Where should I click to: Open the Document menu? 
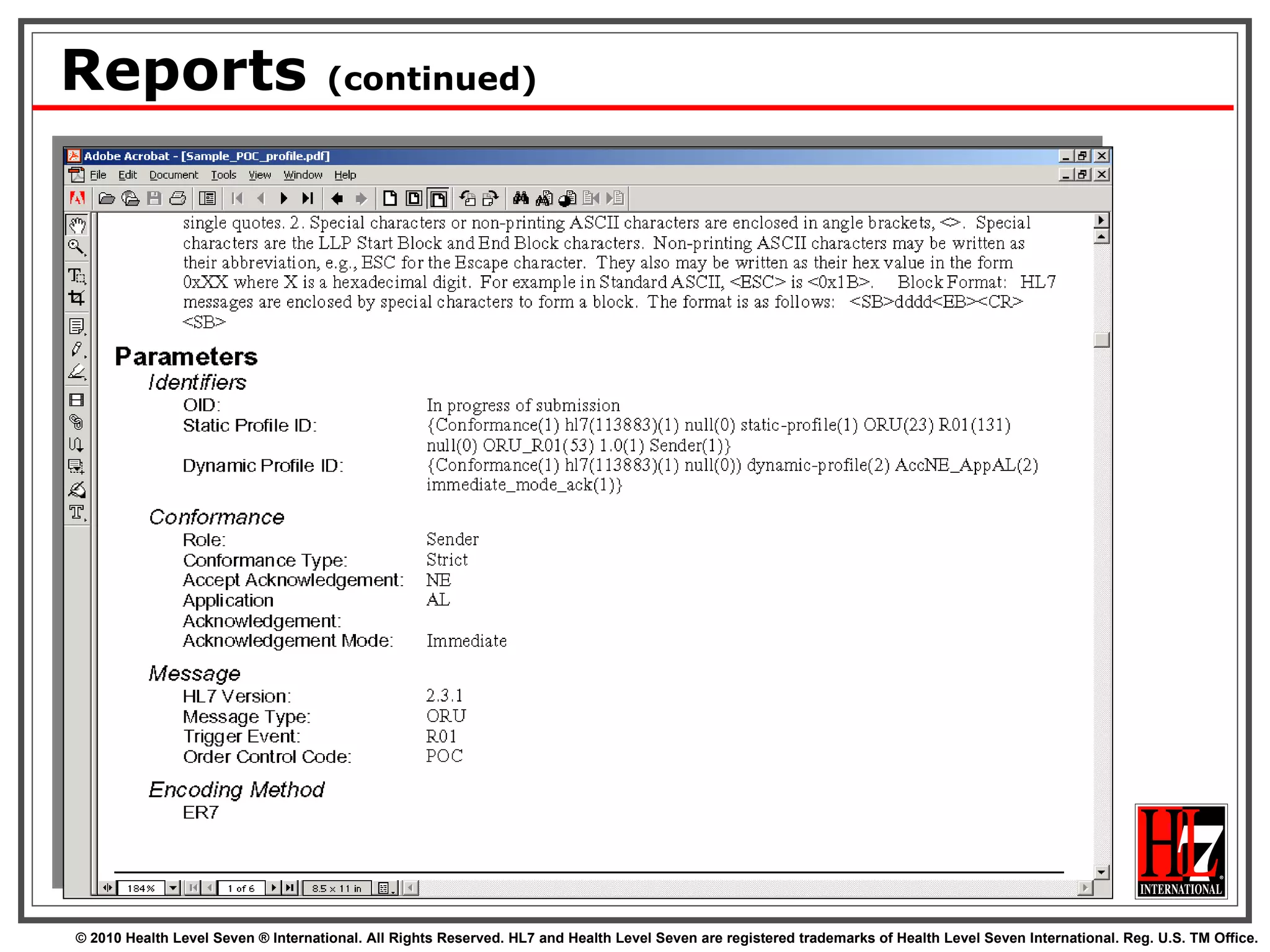pyautogui.click(x=174, y=175)
